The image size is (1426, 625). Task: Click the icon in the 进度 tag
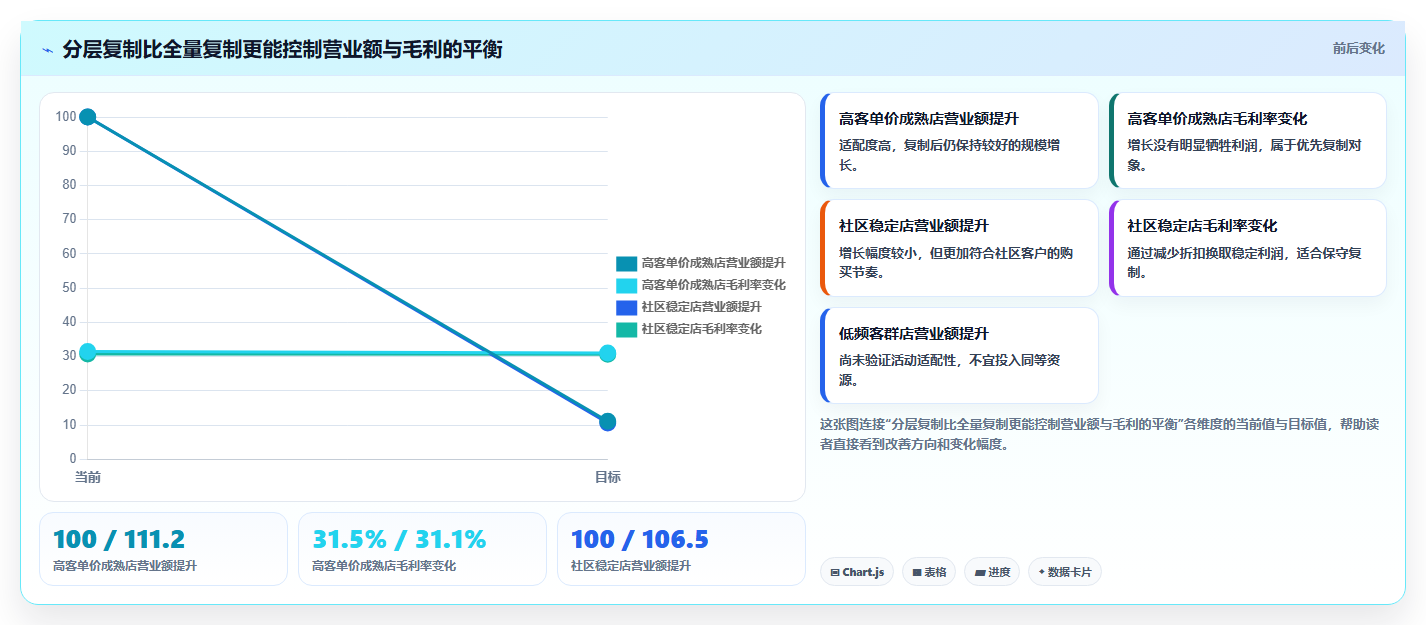tap(980, 573)
